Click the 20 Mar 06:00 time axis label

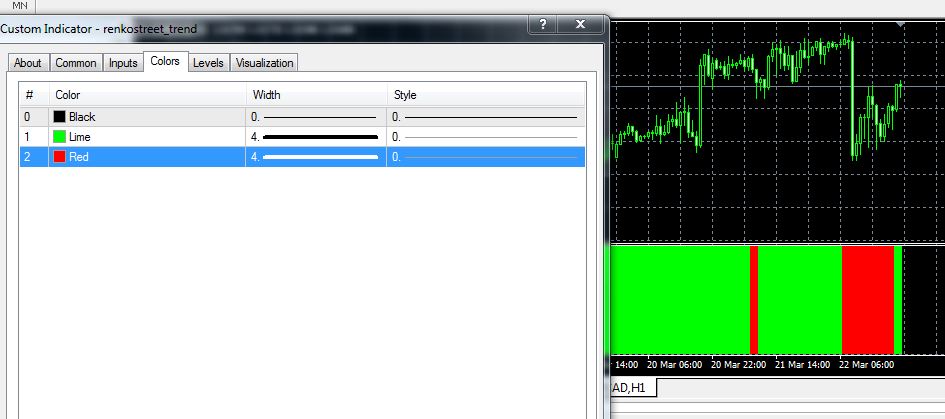[x=674, y=365]
